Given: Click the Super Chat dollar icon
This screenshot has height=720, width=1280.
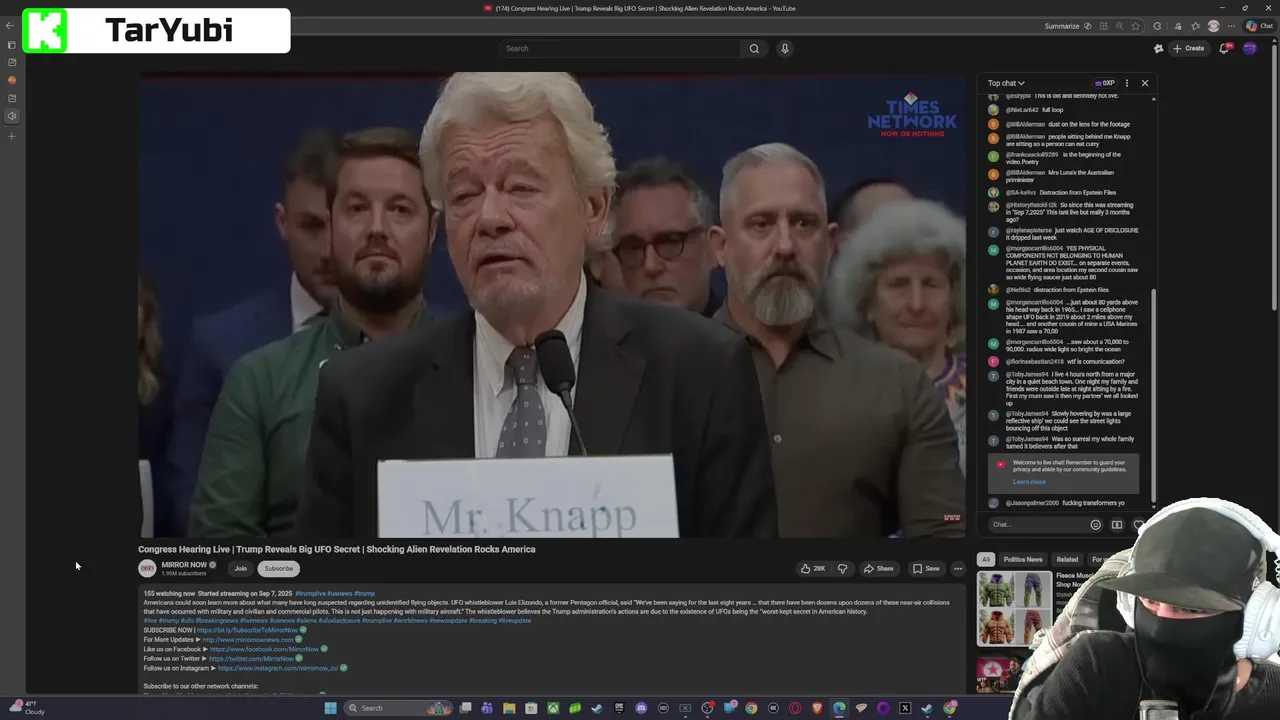Looking at the screenshot, I should click(1117, 524).
